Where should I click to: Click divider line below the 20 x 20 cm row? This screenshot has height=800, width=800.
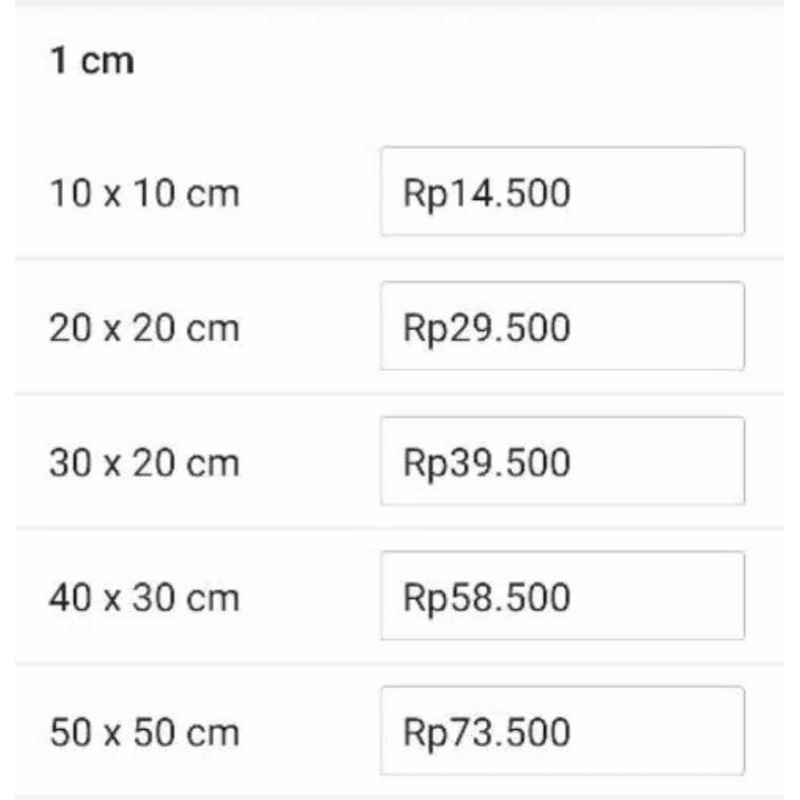point(400,393)
